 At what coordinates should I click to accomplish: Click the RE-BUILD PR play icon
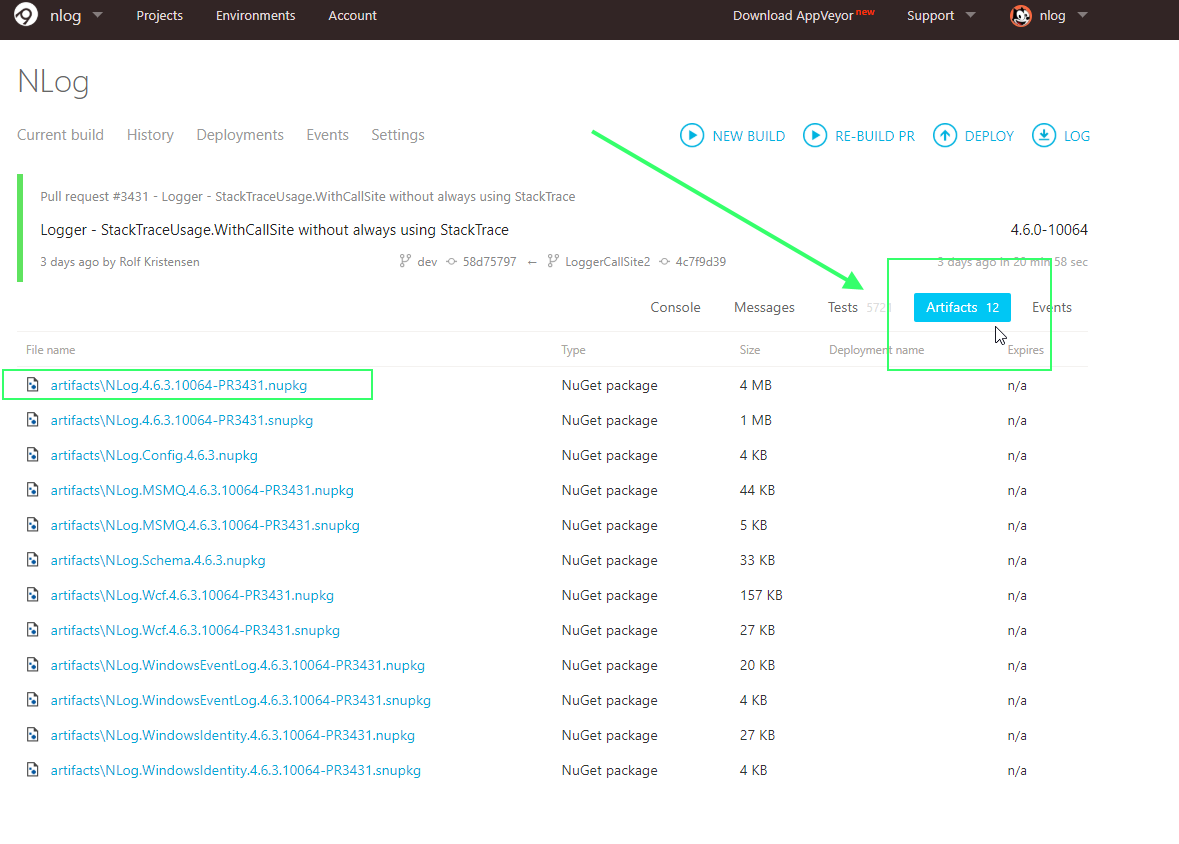(814, 135)
